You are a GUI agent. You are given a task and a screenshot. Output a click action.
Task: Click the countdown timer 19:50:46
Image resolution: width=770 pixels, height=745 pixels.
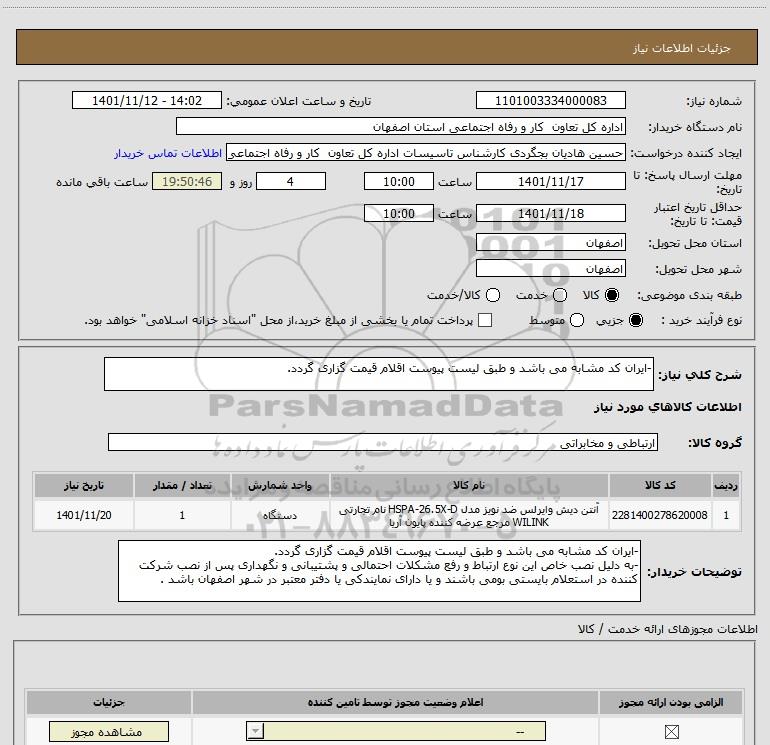pyautogui.click(x=187, y=182)
